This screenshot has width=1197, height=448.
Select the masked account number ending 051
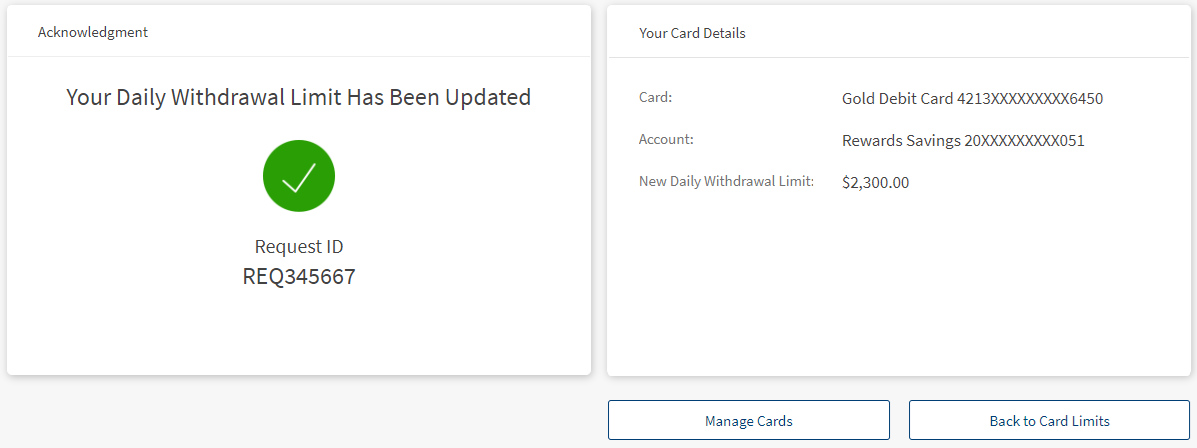click(1024, 141)
